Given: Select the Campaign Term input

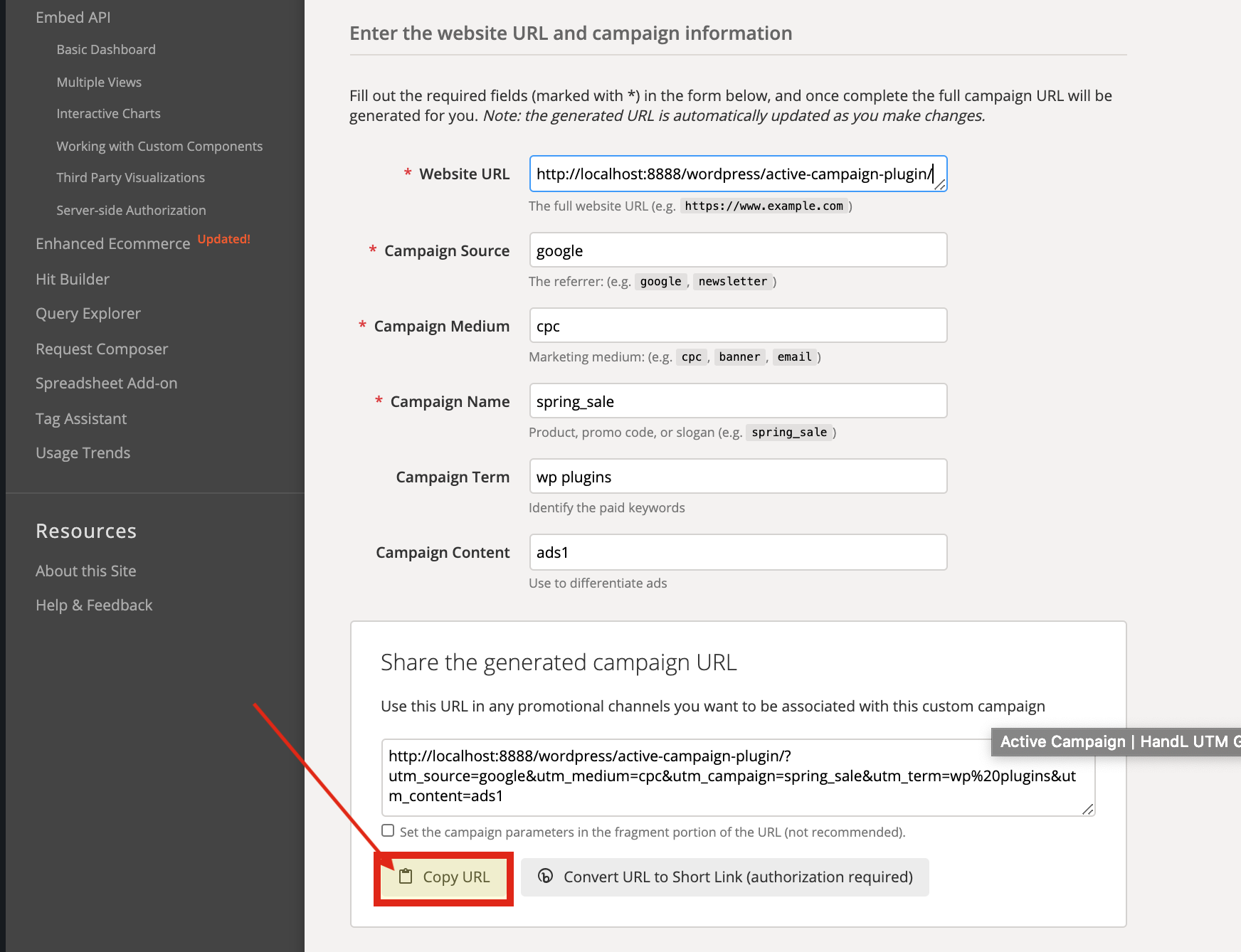Looking at the screenshot, I should click(738, 476).
